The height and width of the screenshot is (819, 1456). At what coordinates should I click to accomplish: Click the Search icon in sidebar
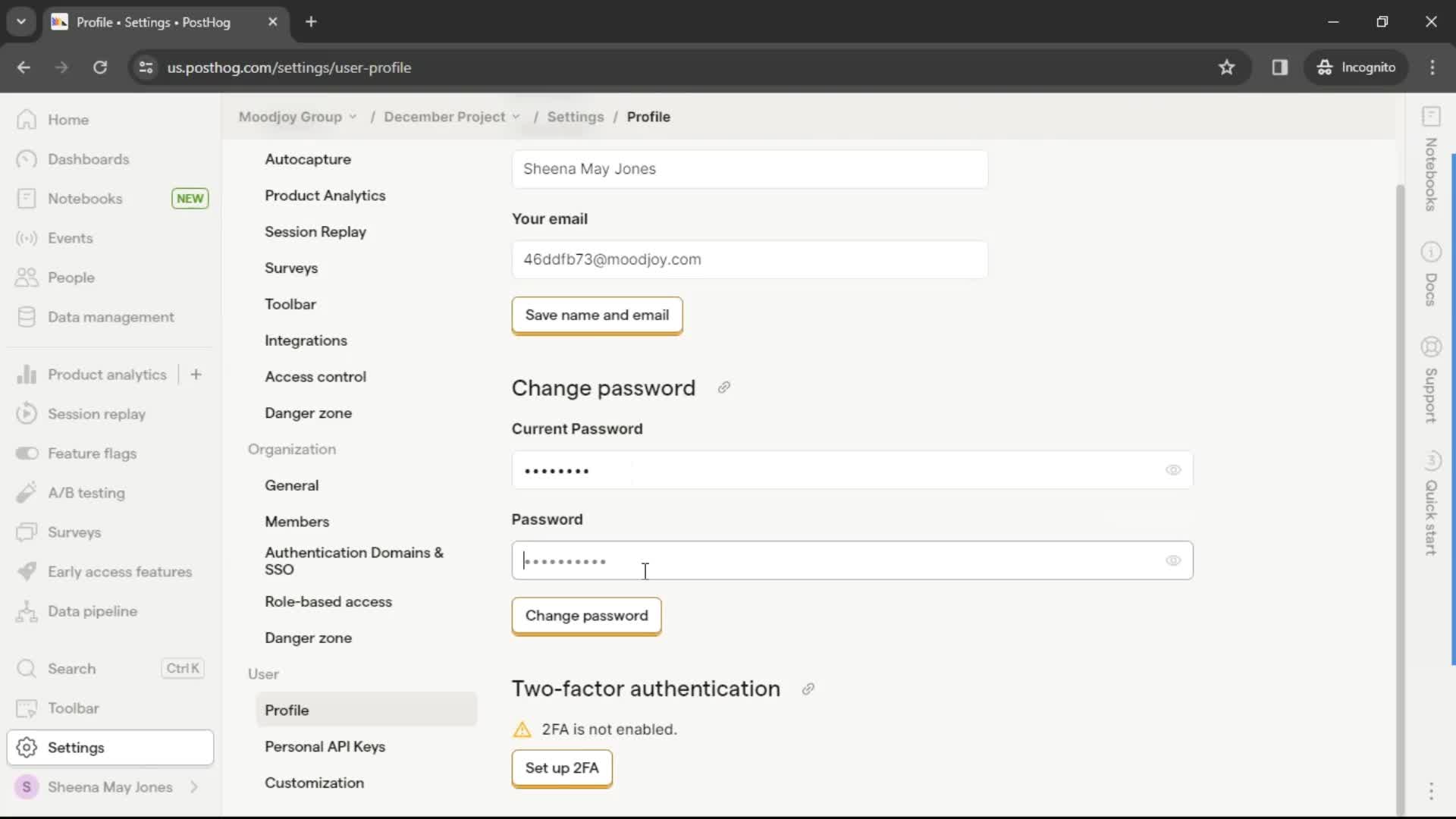tap(26, 668)
